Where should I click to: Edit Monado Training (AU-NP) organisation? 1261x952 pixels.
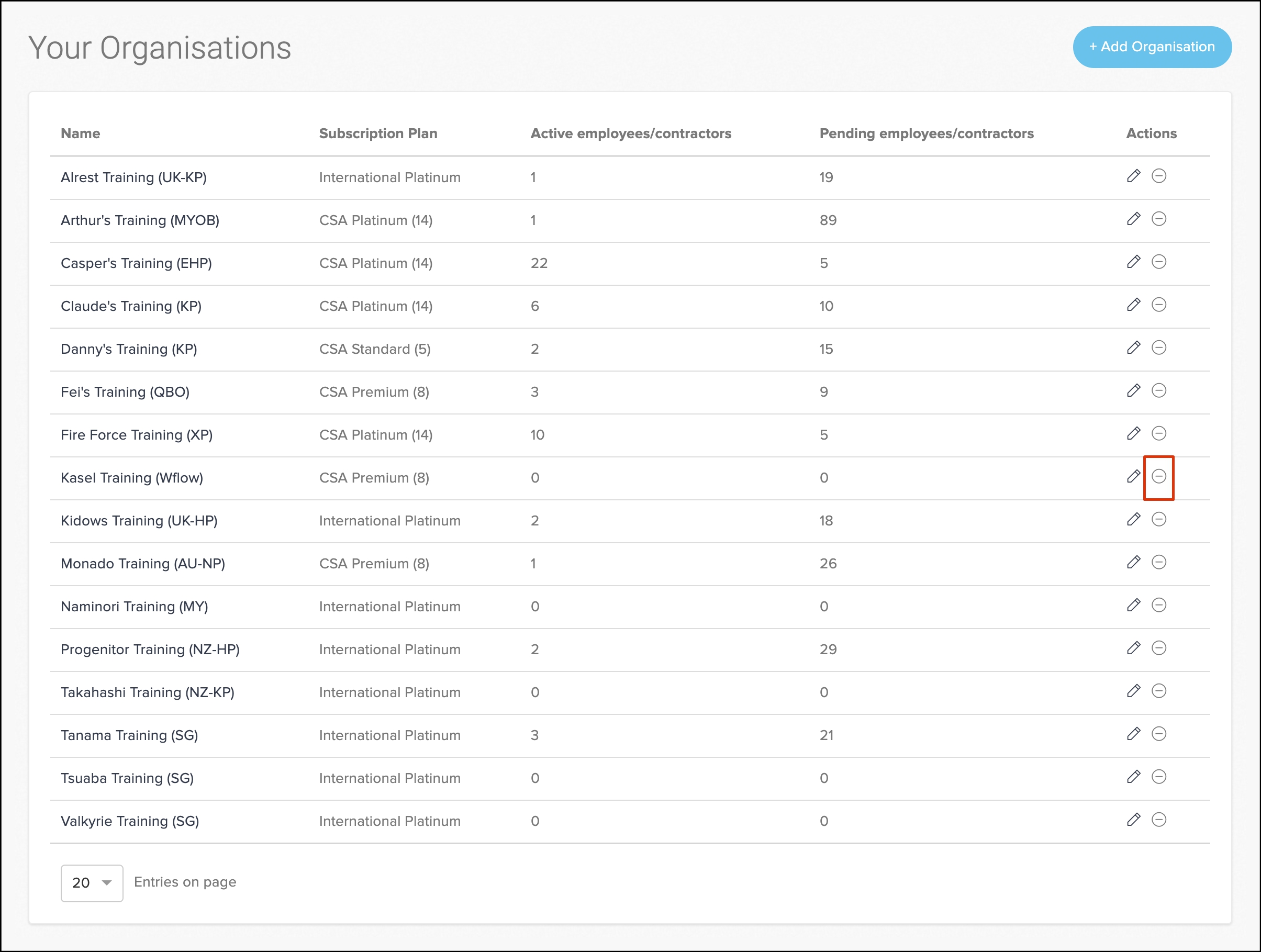click(x=1133, y=563)
